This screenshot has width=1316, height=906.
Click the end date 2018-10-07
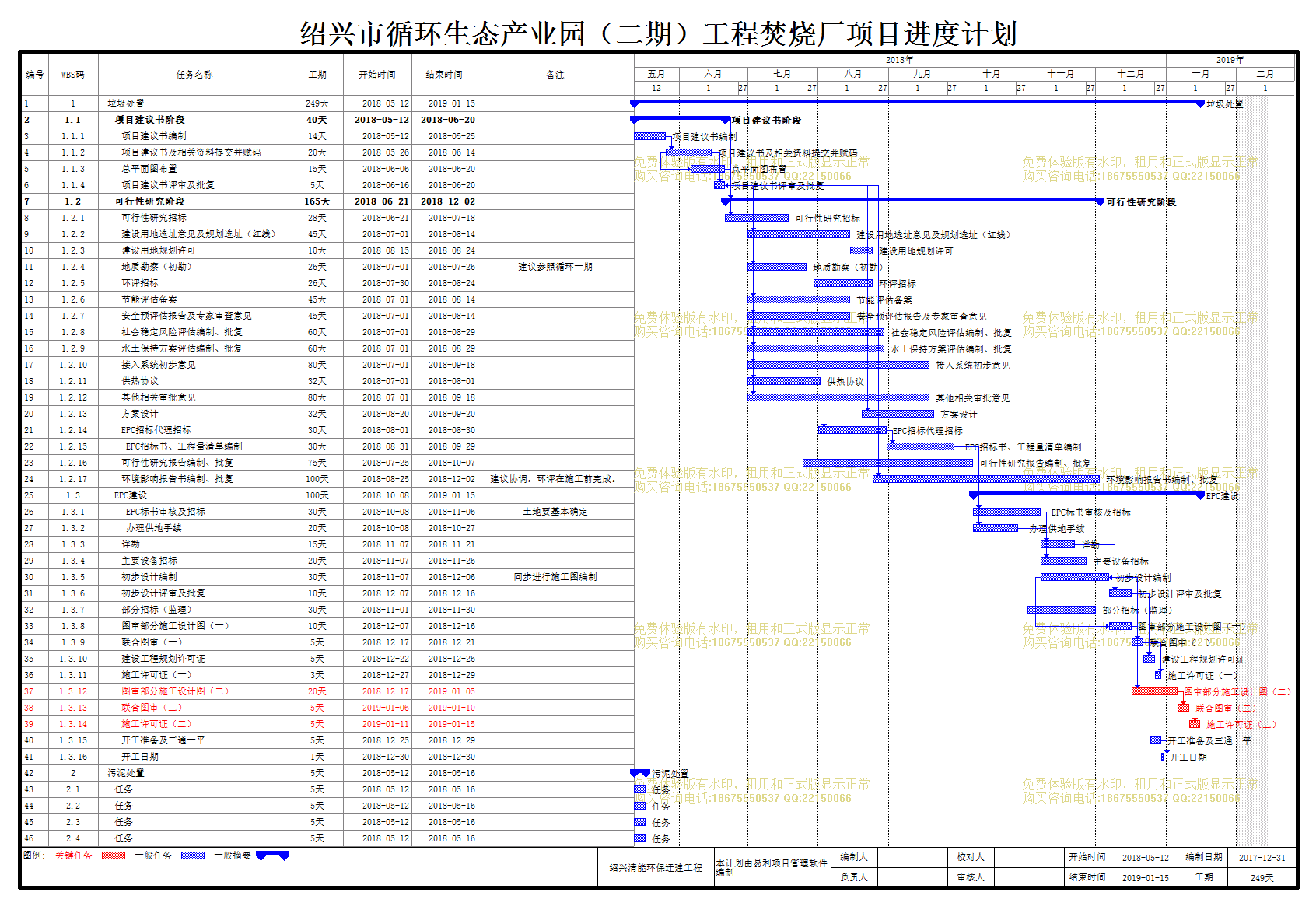(452, 463)
